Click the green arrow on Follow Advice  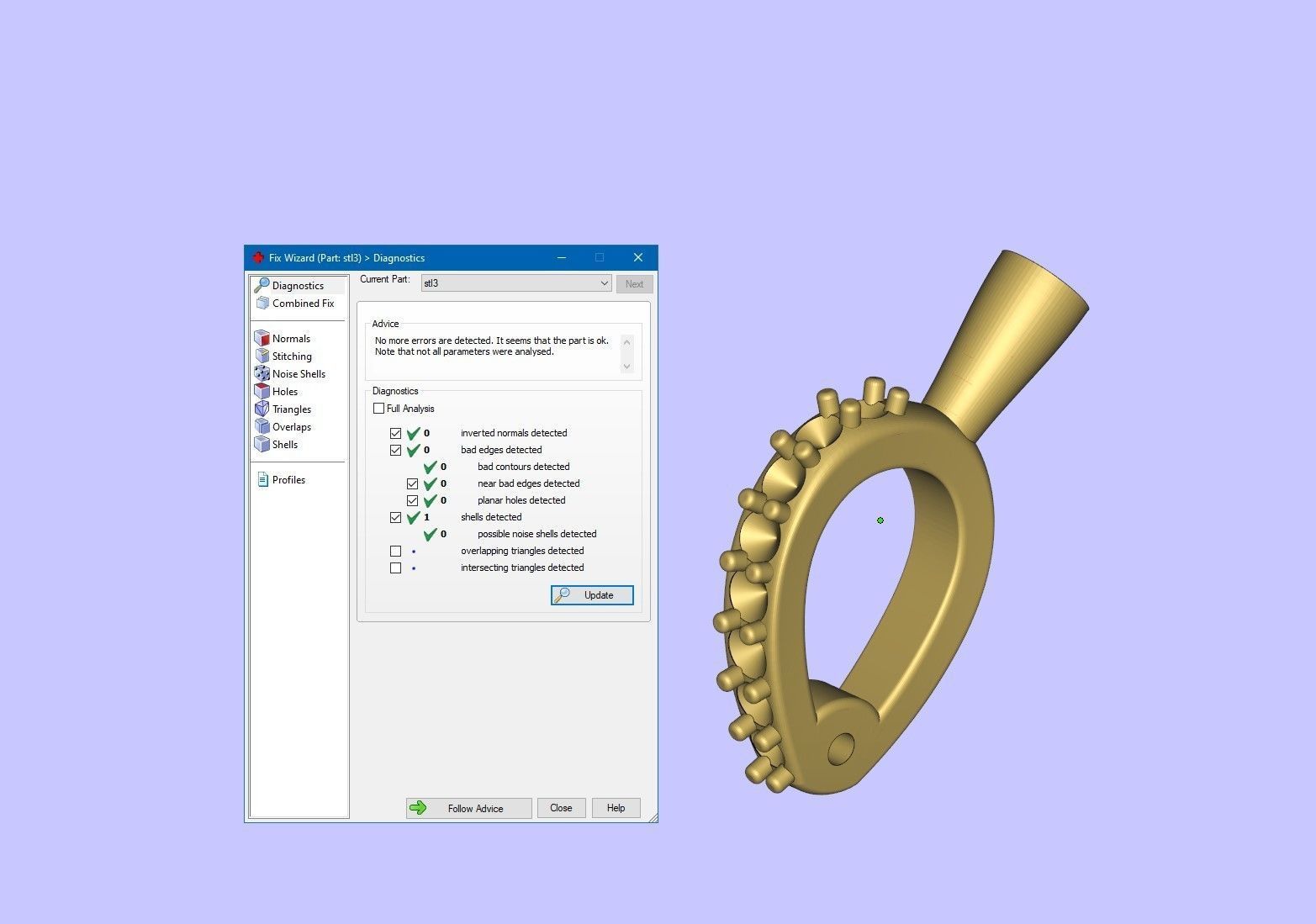418,809
